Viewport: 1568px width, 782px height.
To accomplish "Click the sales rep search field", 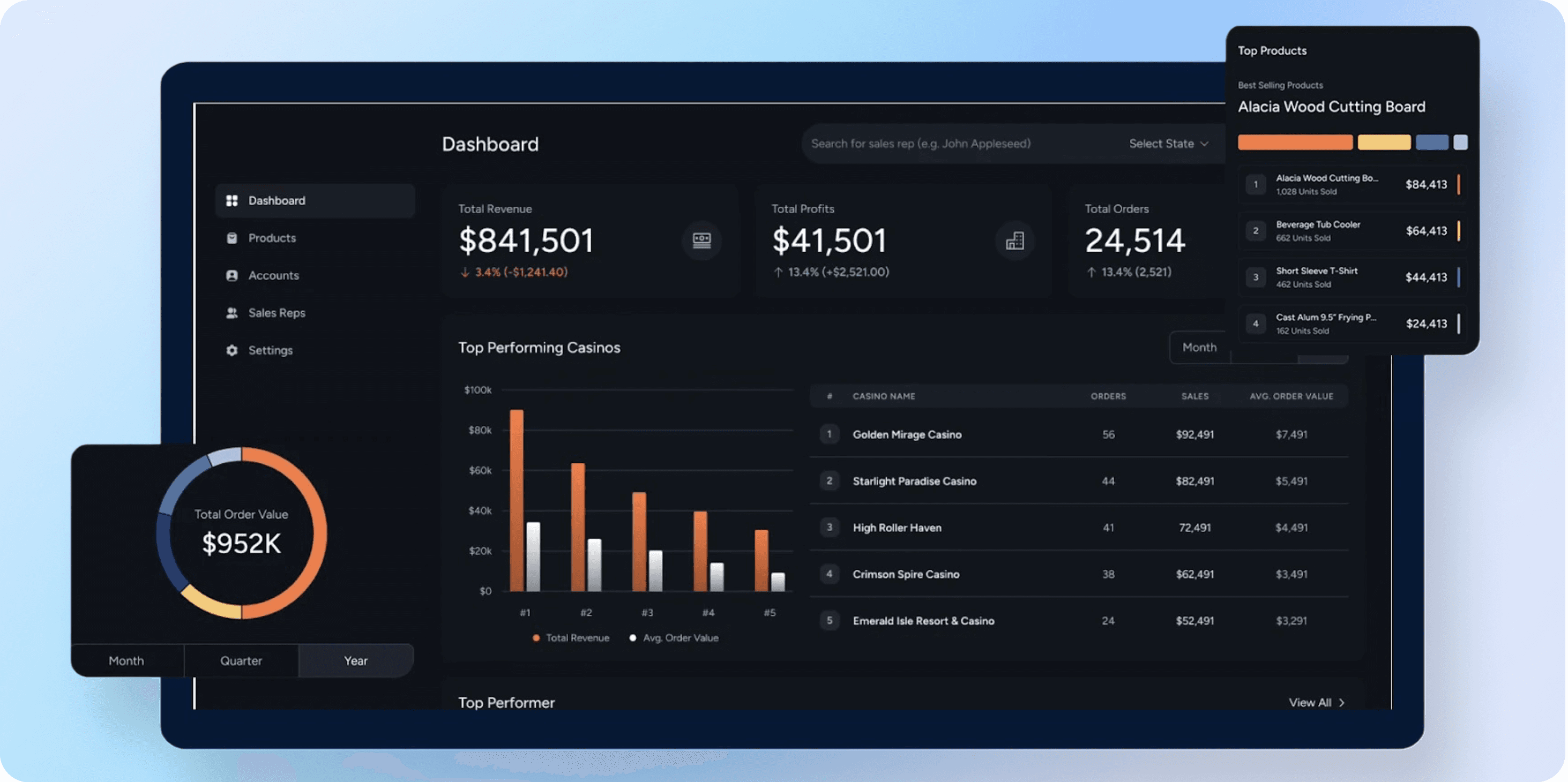I will pos(922,144).
